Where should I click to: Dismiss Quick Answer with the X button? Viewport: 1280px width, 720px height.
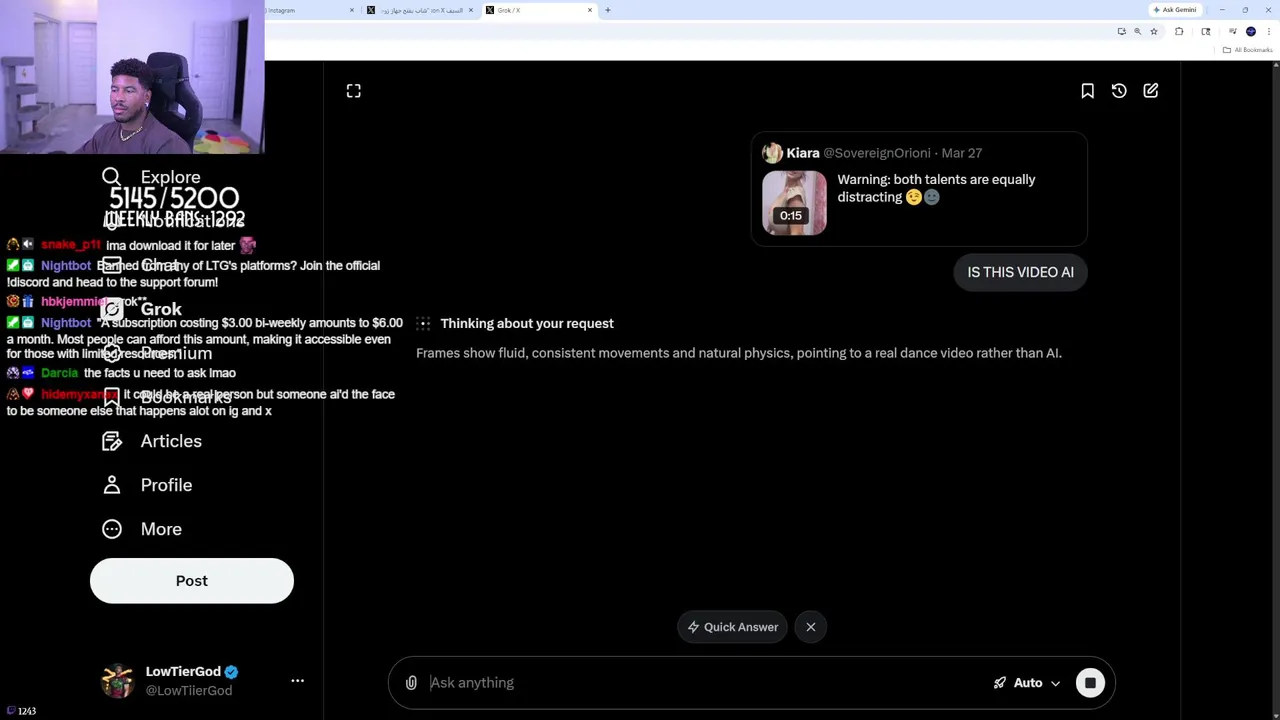[x=811, y=627]
